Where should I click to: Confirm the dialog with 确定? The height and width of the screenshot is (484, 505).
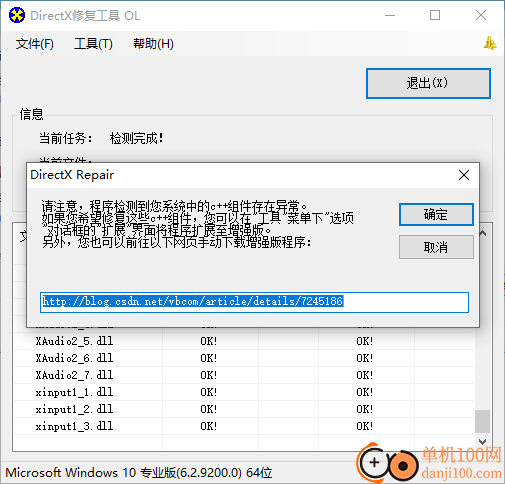436,214
